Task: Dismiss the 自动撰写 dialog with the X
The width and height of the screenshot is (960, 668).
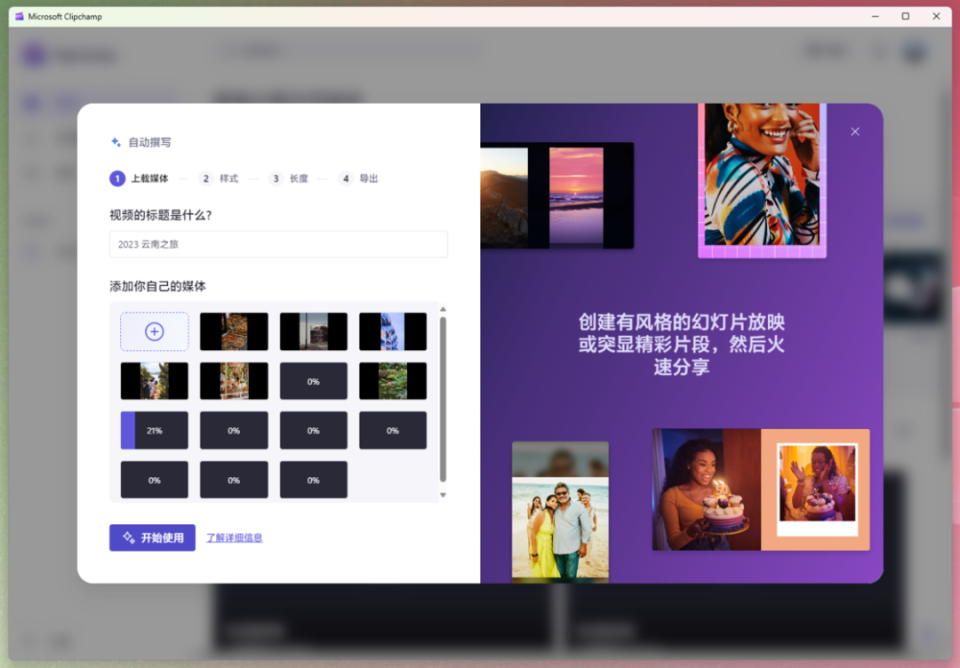Action: coord(855,131)
